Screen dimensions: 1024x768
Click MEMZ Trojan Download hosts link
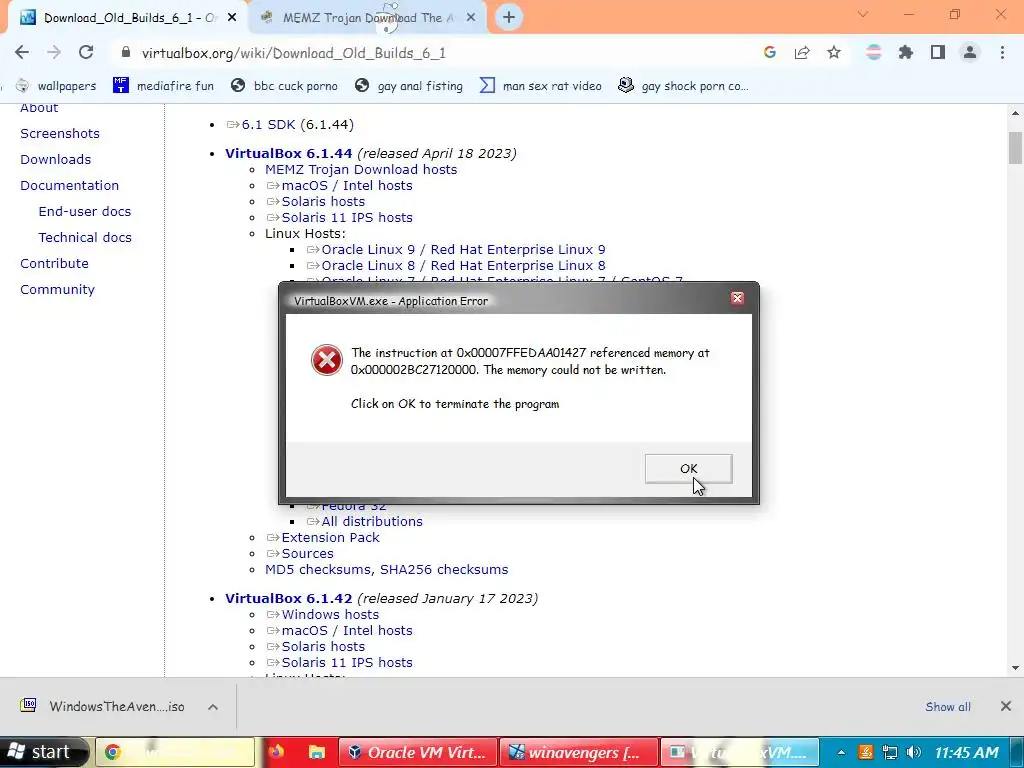pos(361,170)
